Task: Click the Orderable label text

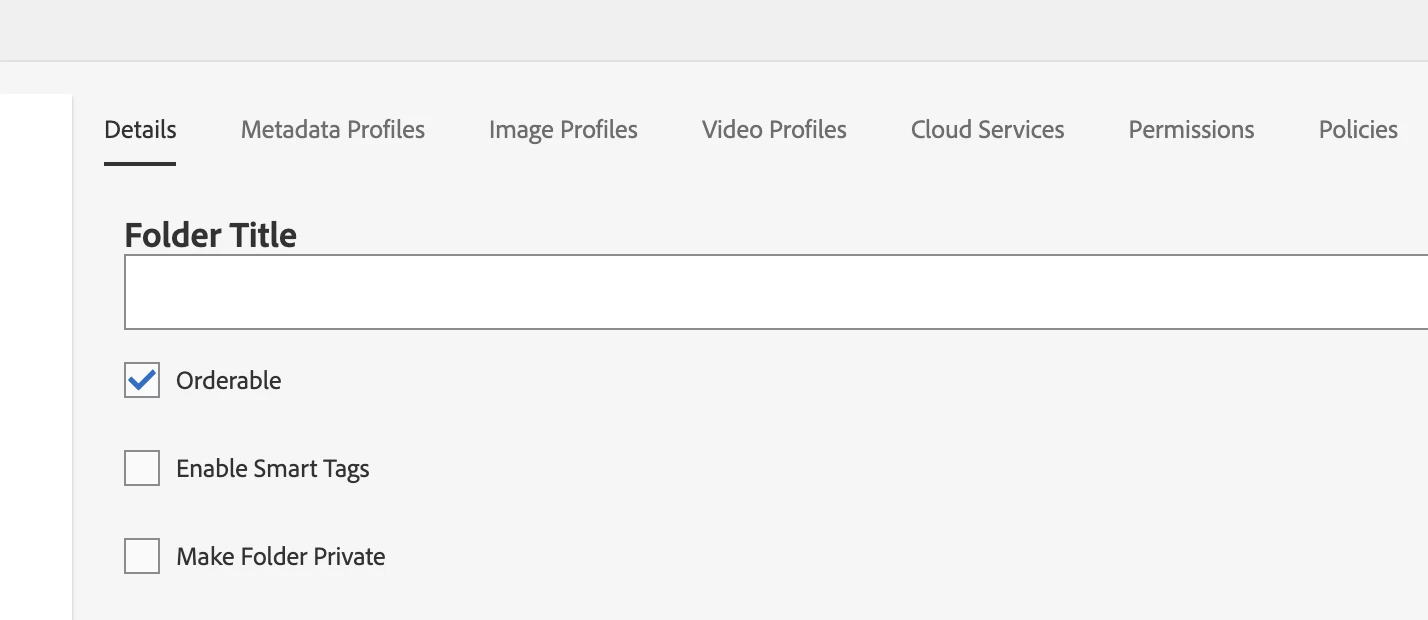Action: point(229,381)
